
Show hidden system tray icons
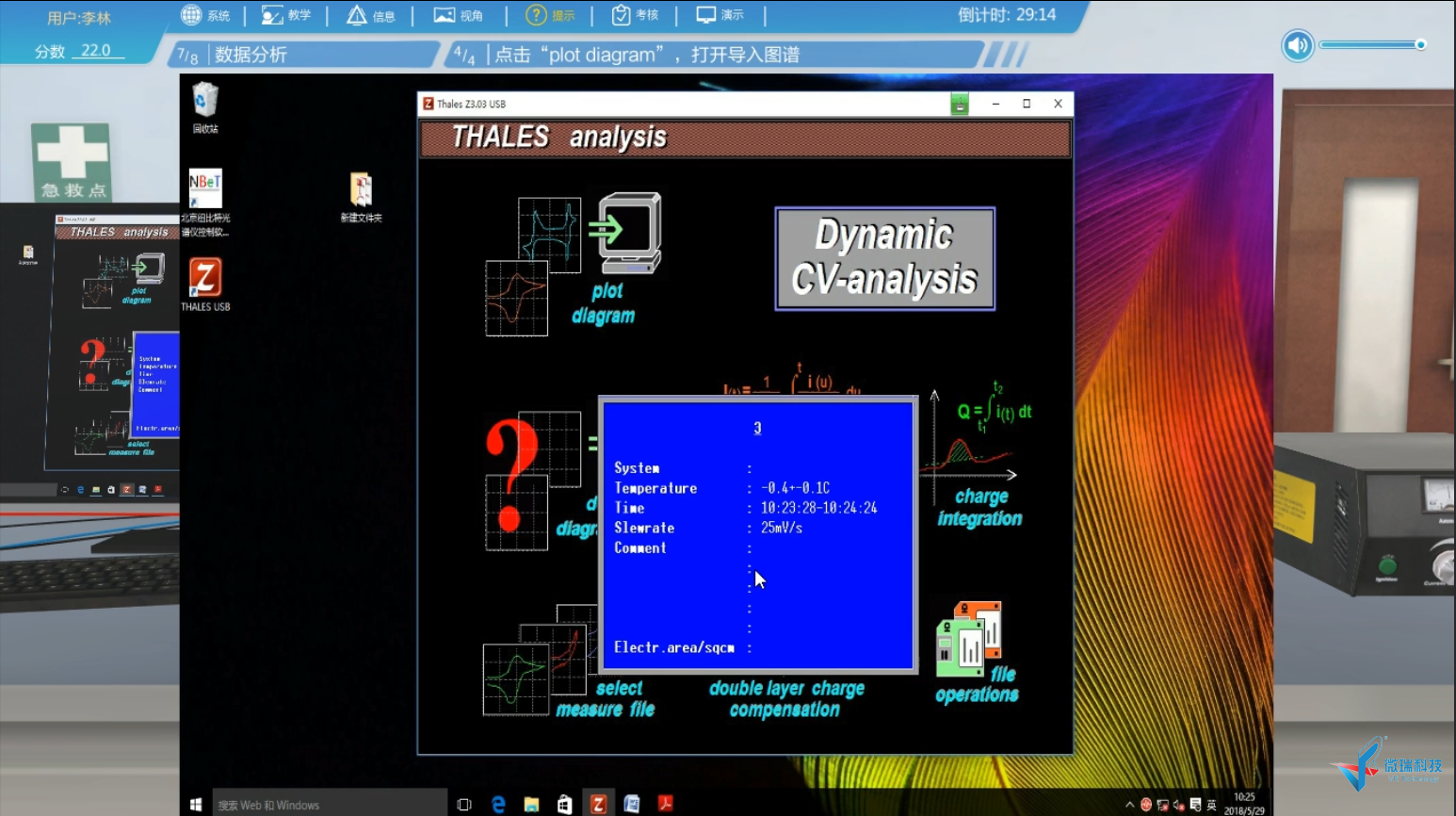[x=1129, y=805]
